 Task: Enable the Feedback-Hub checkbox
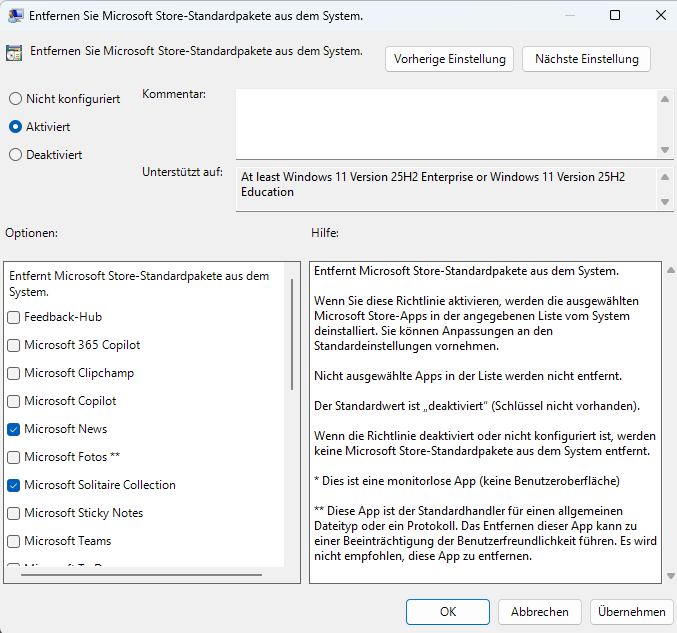coord(14,317)
